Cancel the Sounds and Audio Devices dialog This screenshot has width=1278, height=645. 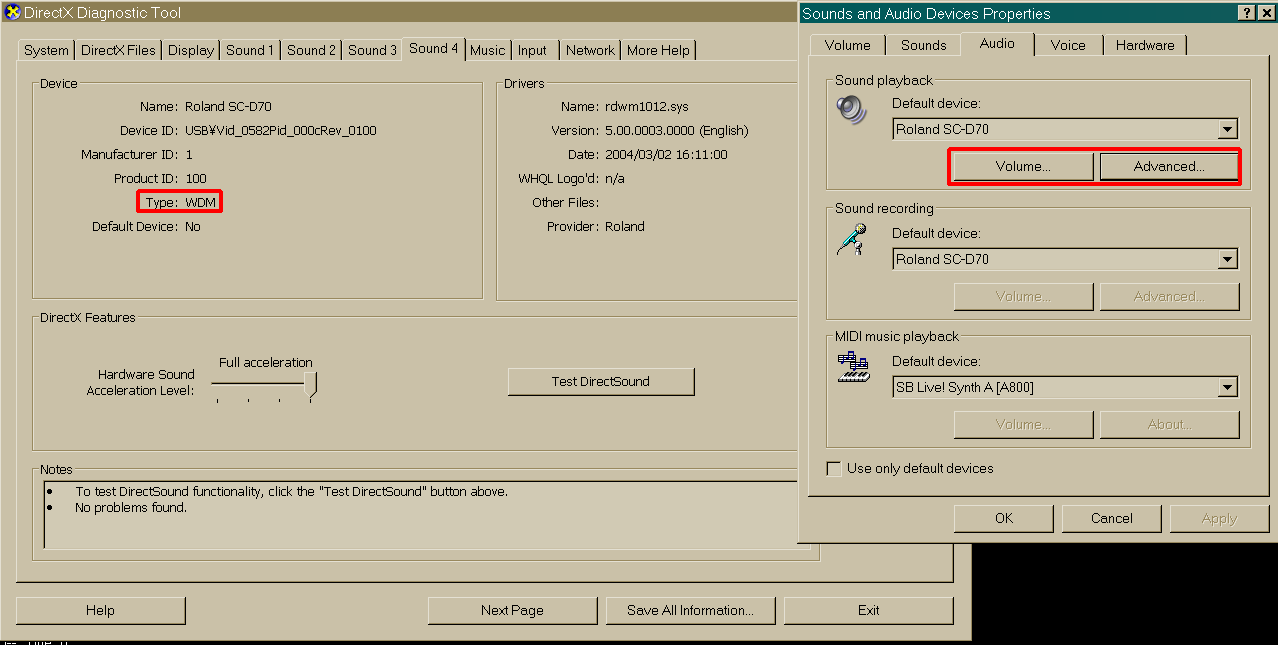(x=1112, y=518)
